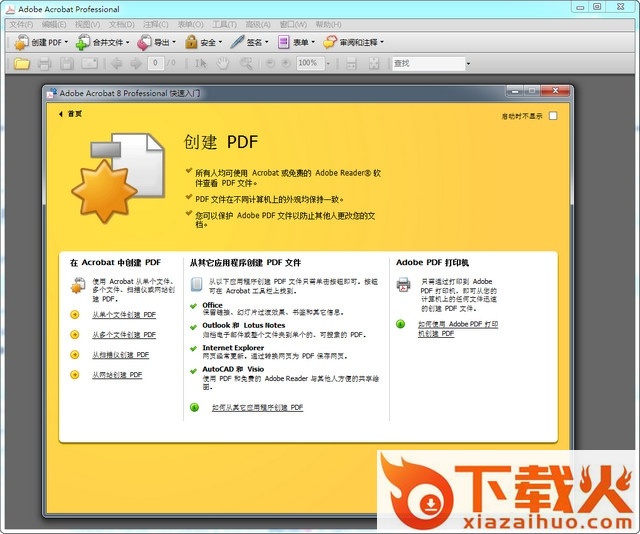Click the Office text entry

point(212,305)
